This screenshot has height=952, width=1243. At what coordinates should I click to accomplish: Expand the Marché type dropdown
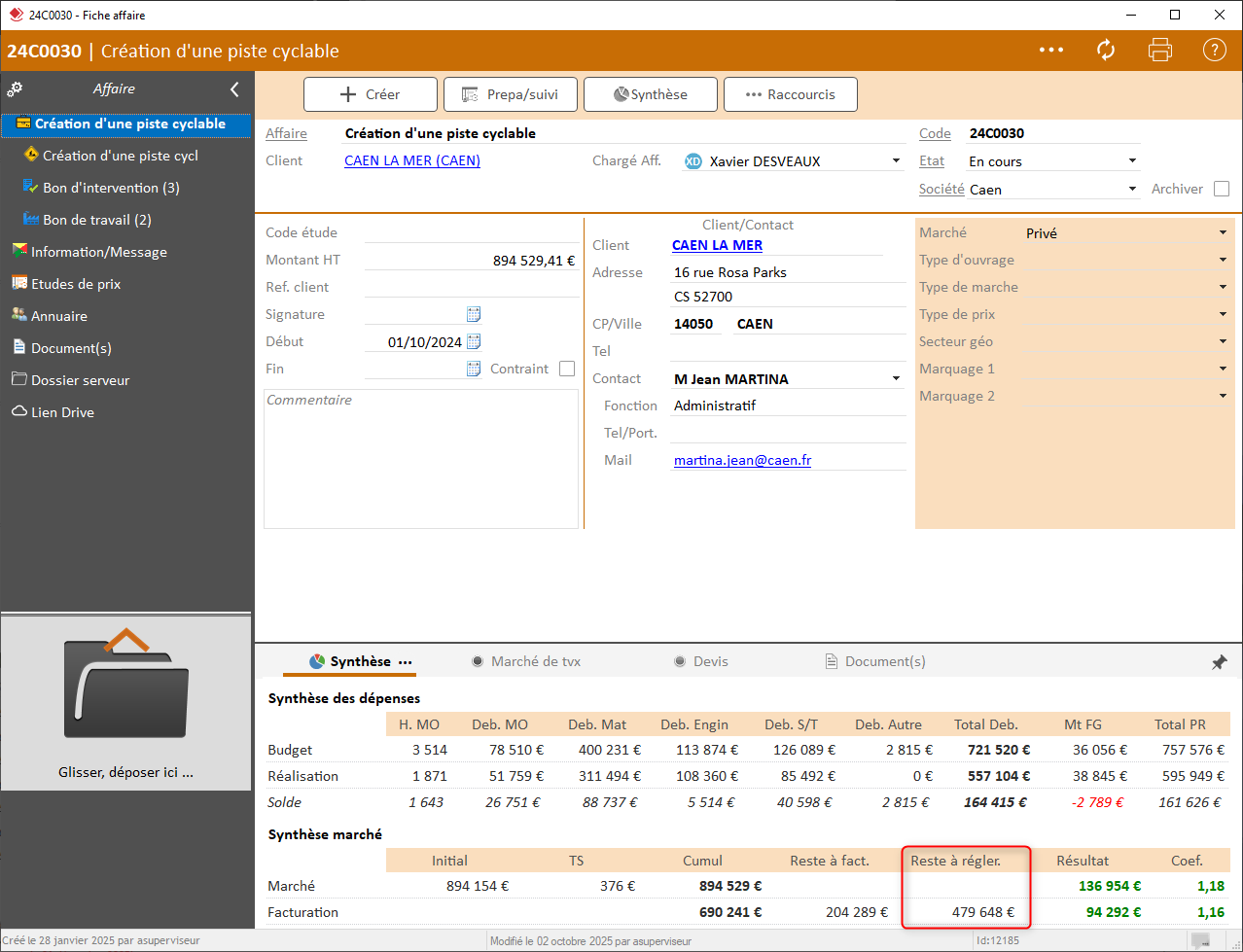[1223, 233]
